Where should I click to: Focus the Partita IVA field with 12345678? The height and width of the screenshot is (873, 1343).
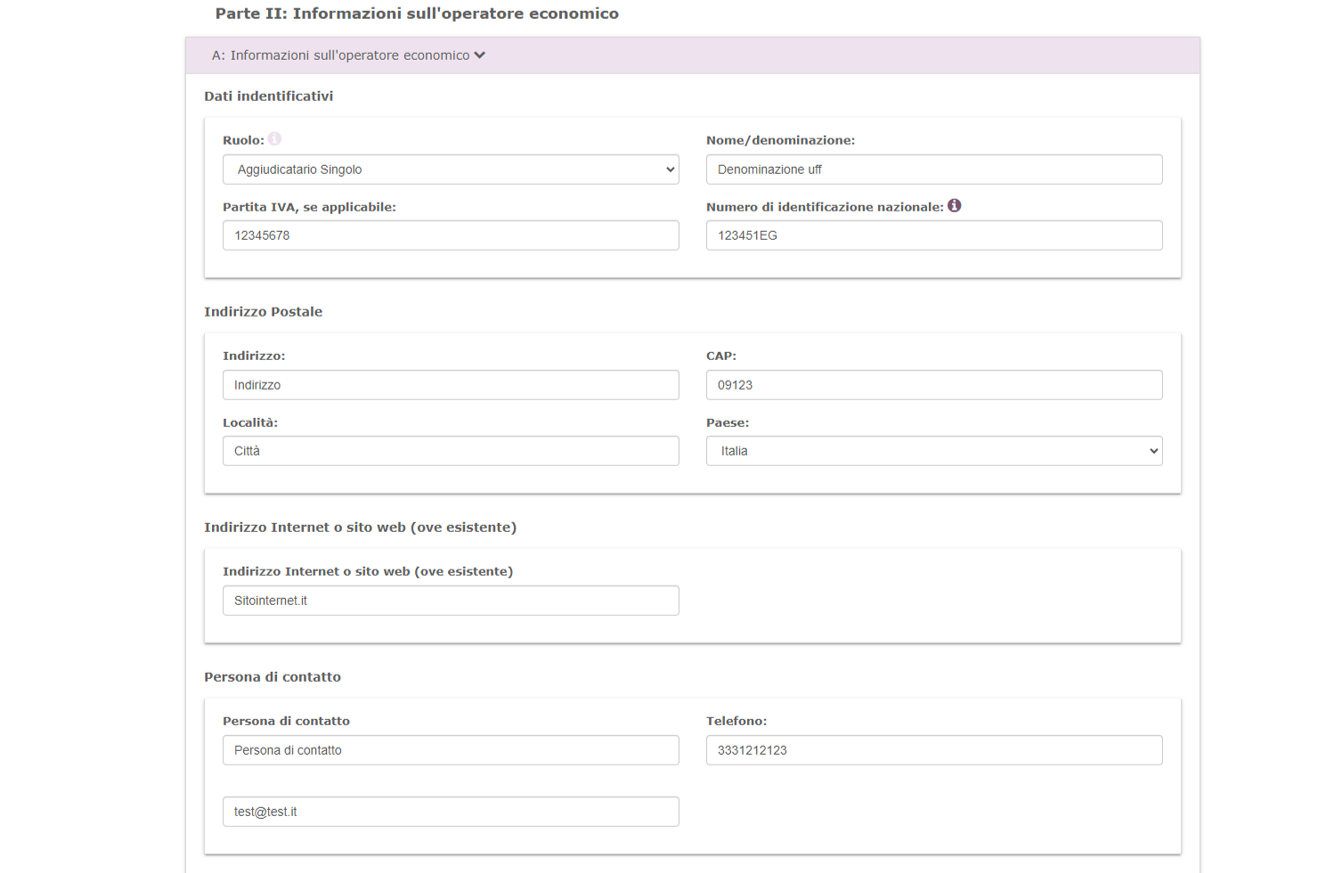450,236
